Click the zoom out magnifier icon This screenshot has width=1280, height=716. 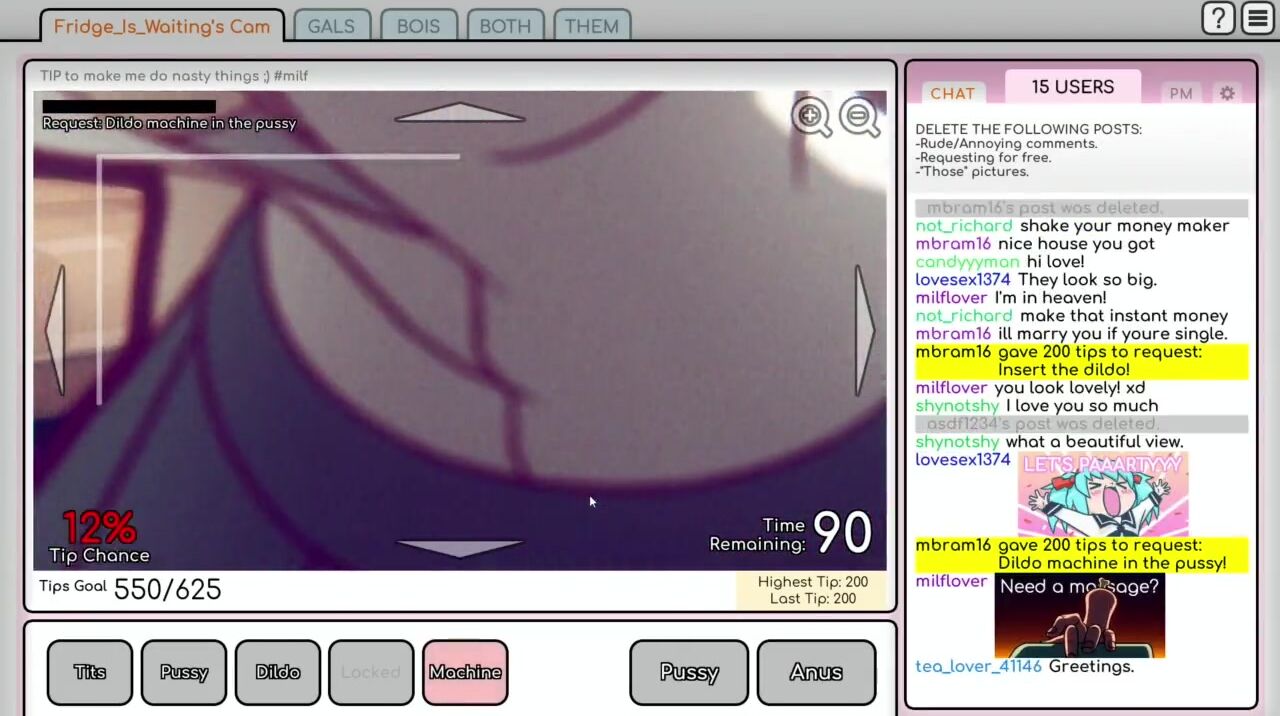click(x=859, y=117)
